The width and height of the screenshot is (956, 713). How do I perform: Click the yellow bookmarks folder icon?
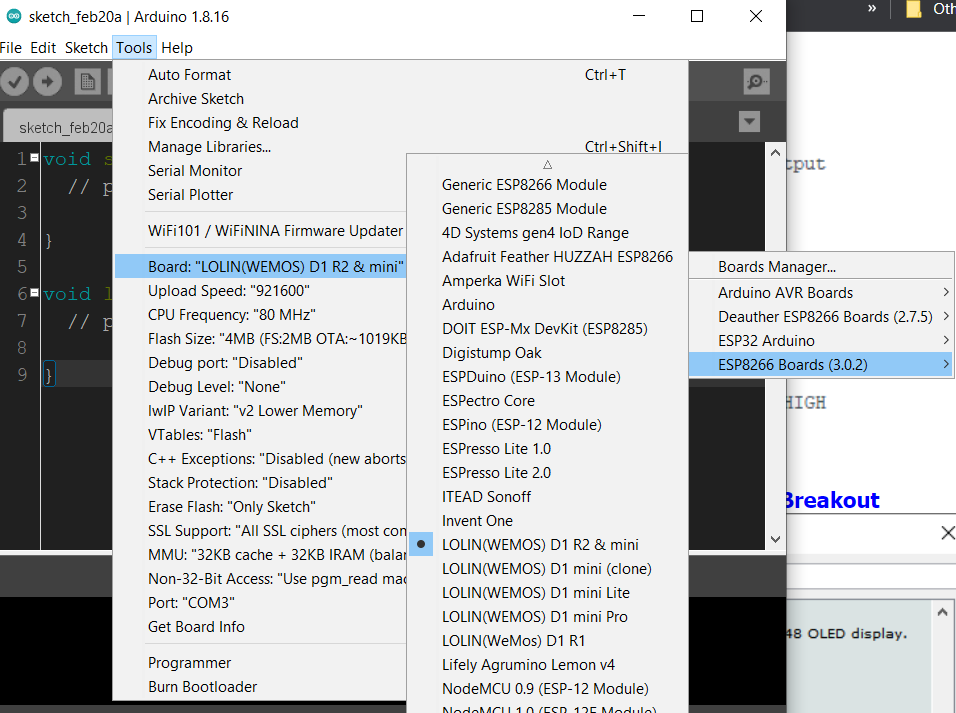click(913, 9)
